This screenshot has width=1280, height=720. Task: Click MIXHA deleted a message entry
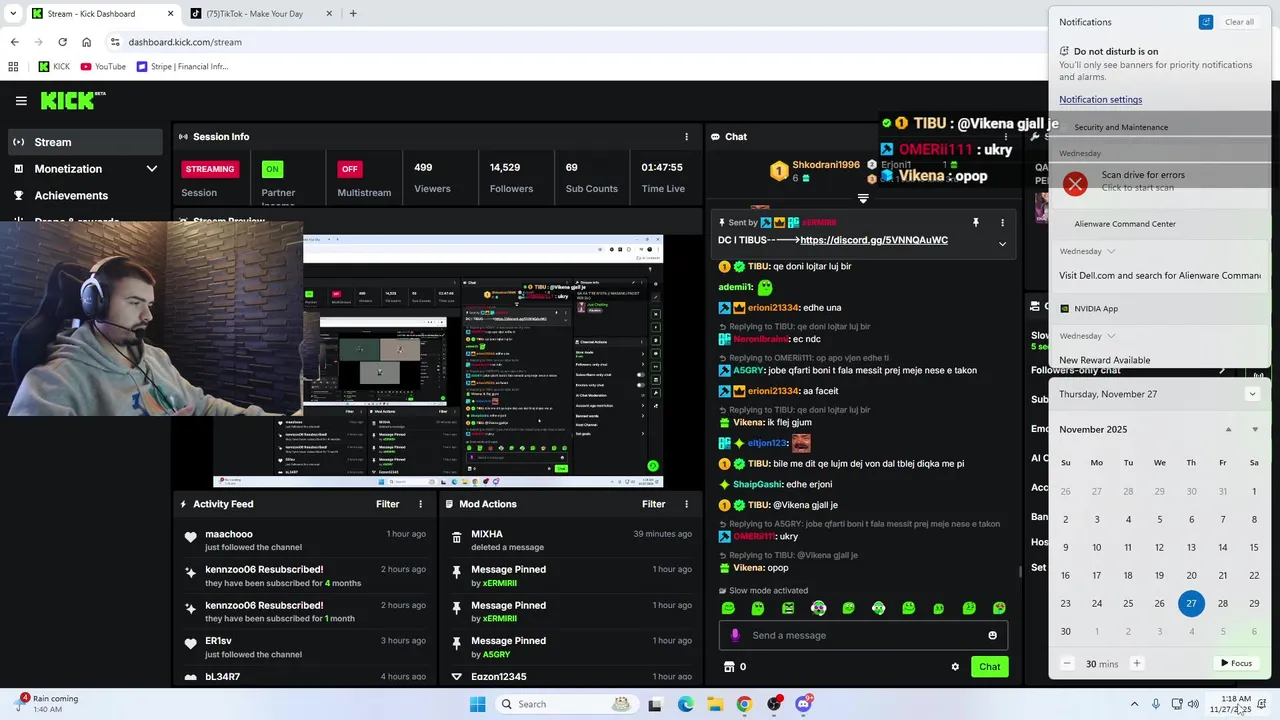[571, 540]
